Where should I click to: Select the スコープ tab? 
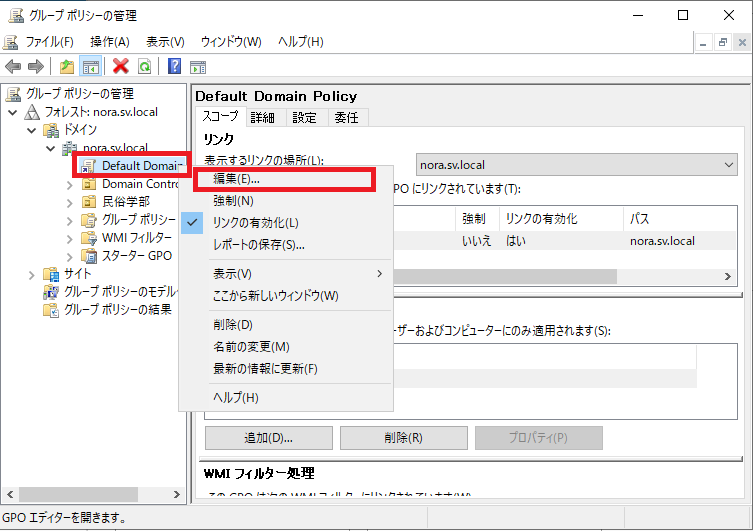220,117
